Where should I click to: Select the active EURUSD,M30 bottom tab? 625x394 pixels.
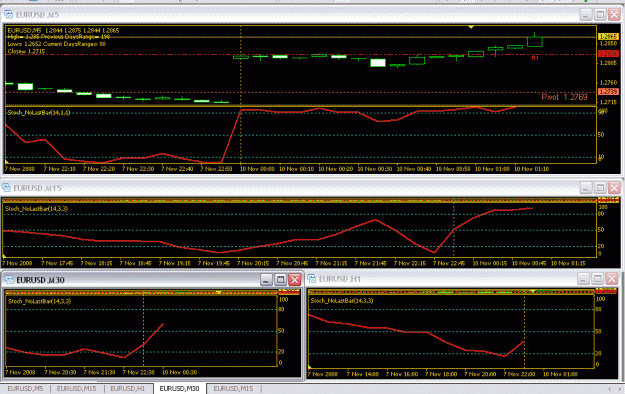click(x=179, y=388)
